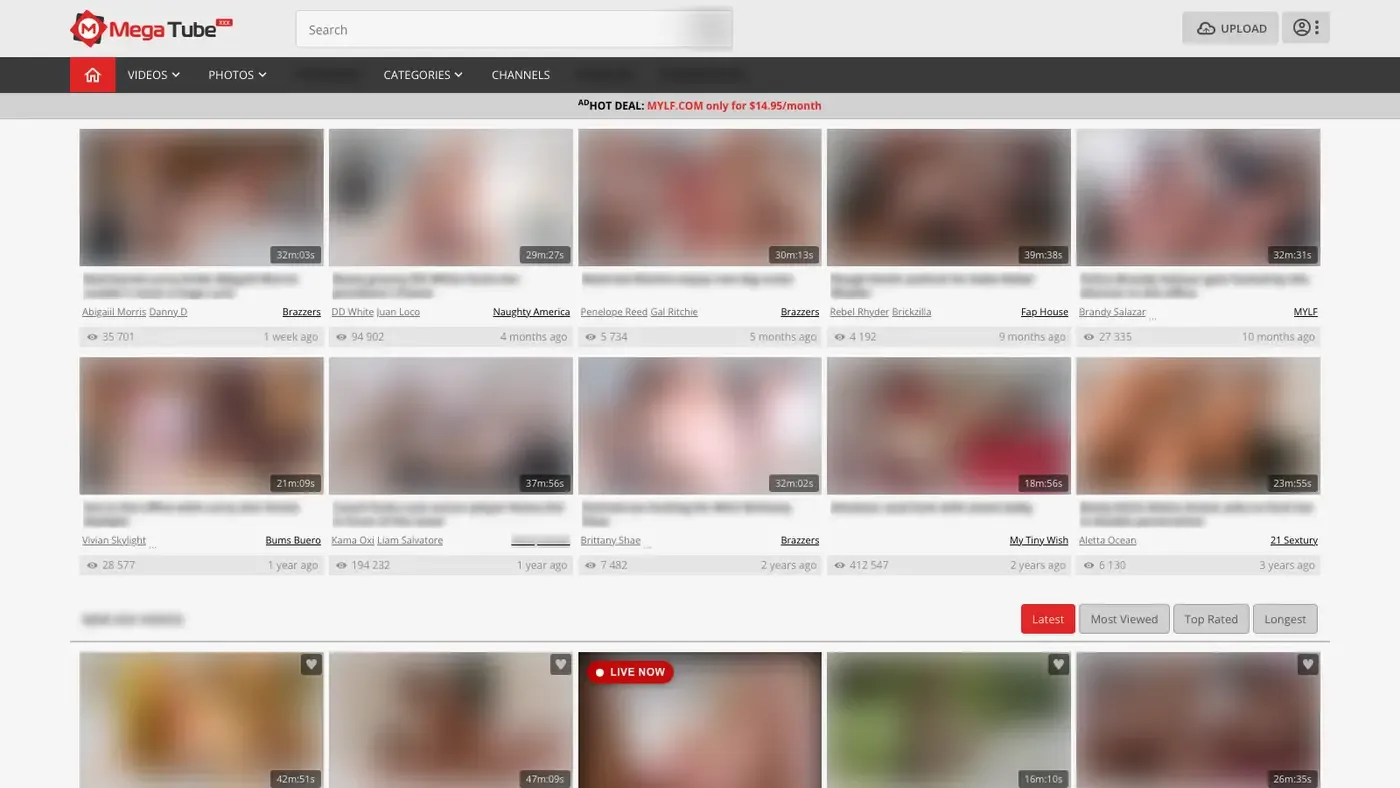Open the thumbnail with duration 39m:38s
This screenshot has height=788, width=1400.
(949, 197)
